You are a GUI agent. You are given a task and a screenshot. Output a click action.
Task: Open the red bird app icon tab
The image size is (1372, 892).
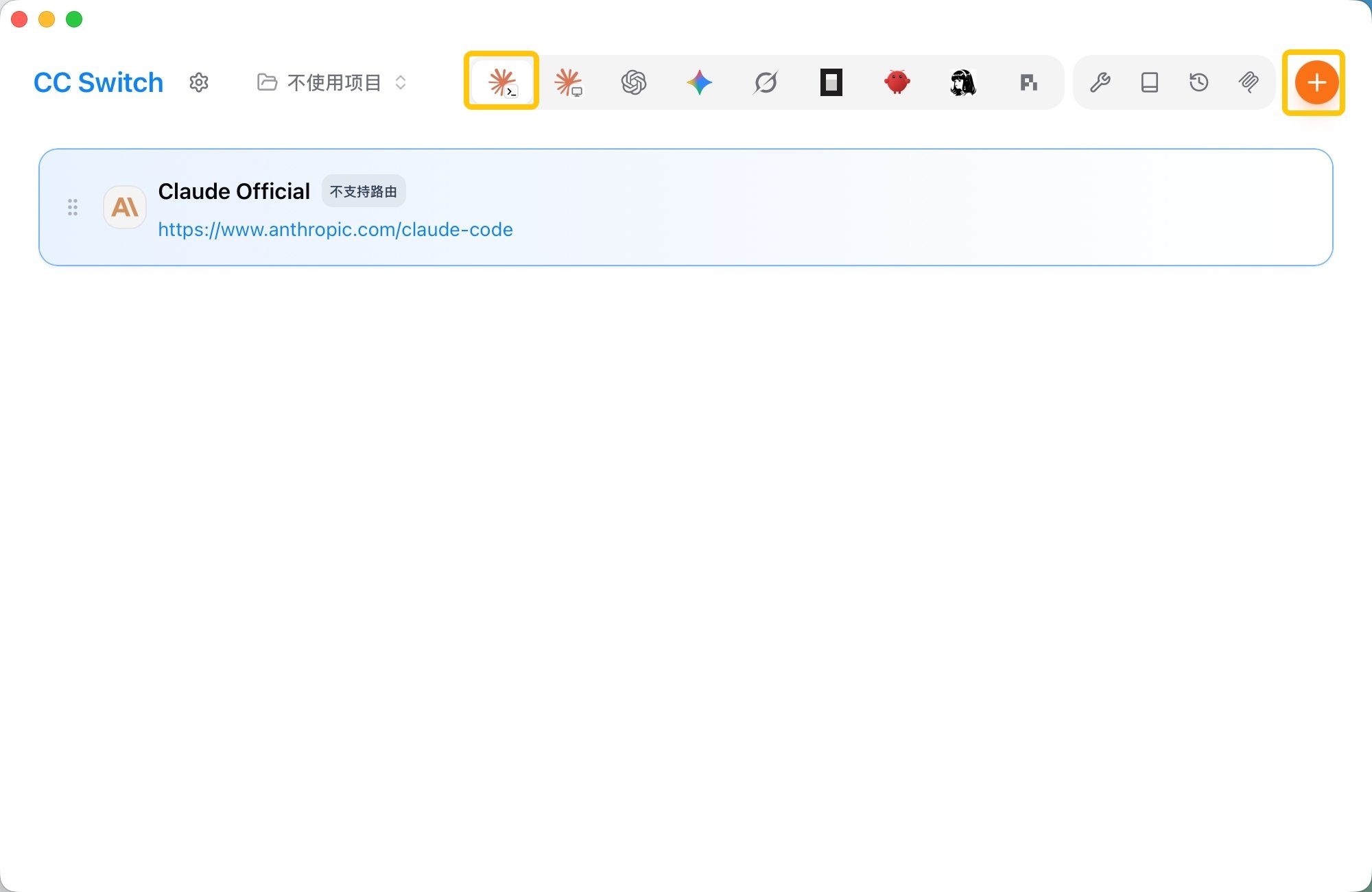[x=897, y=82]
